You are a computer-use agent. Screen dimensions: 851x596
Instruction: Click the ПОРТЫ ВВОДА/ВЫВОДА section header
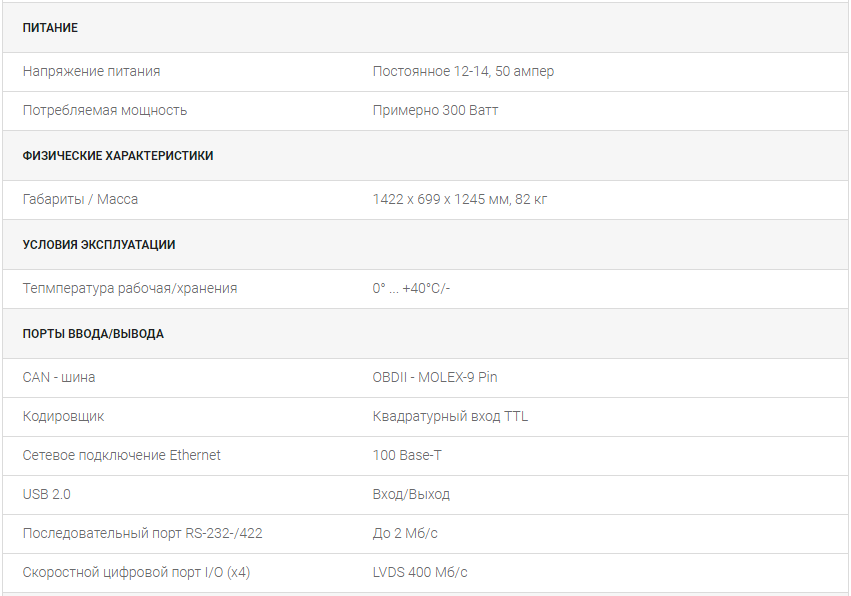(x=93, y=334)
